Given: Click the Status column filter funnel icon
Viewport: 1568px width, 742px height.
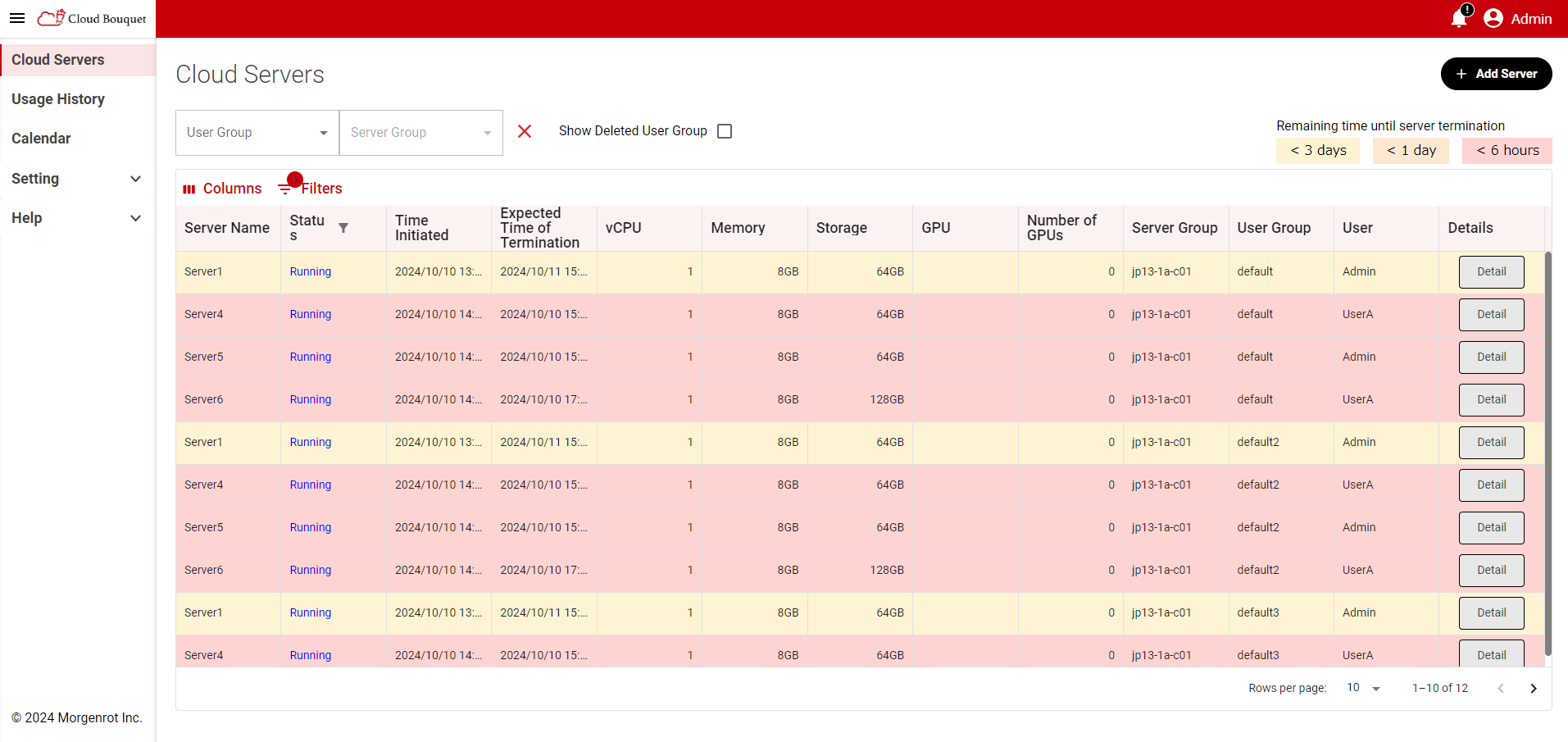Looking at the screenshot, I should (343, 228).
